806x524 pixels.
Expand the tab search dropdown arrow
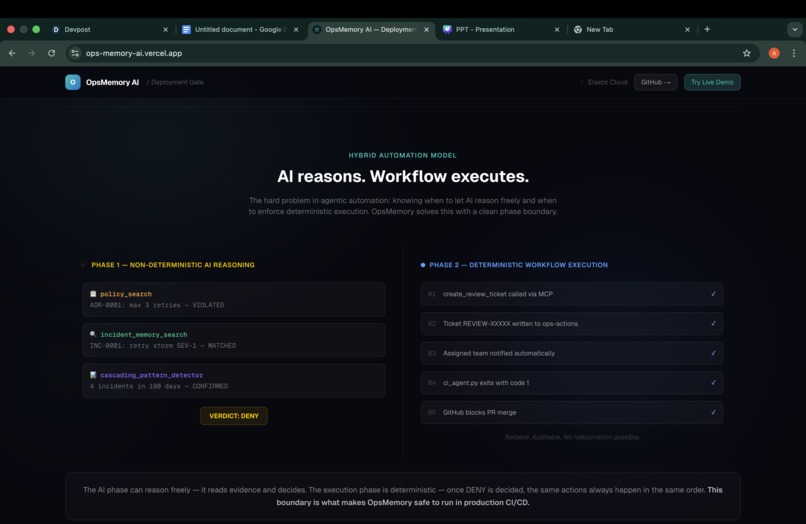pos(795,29)
